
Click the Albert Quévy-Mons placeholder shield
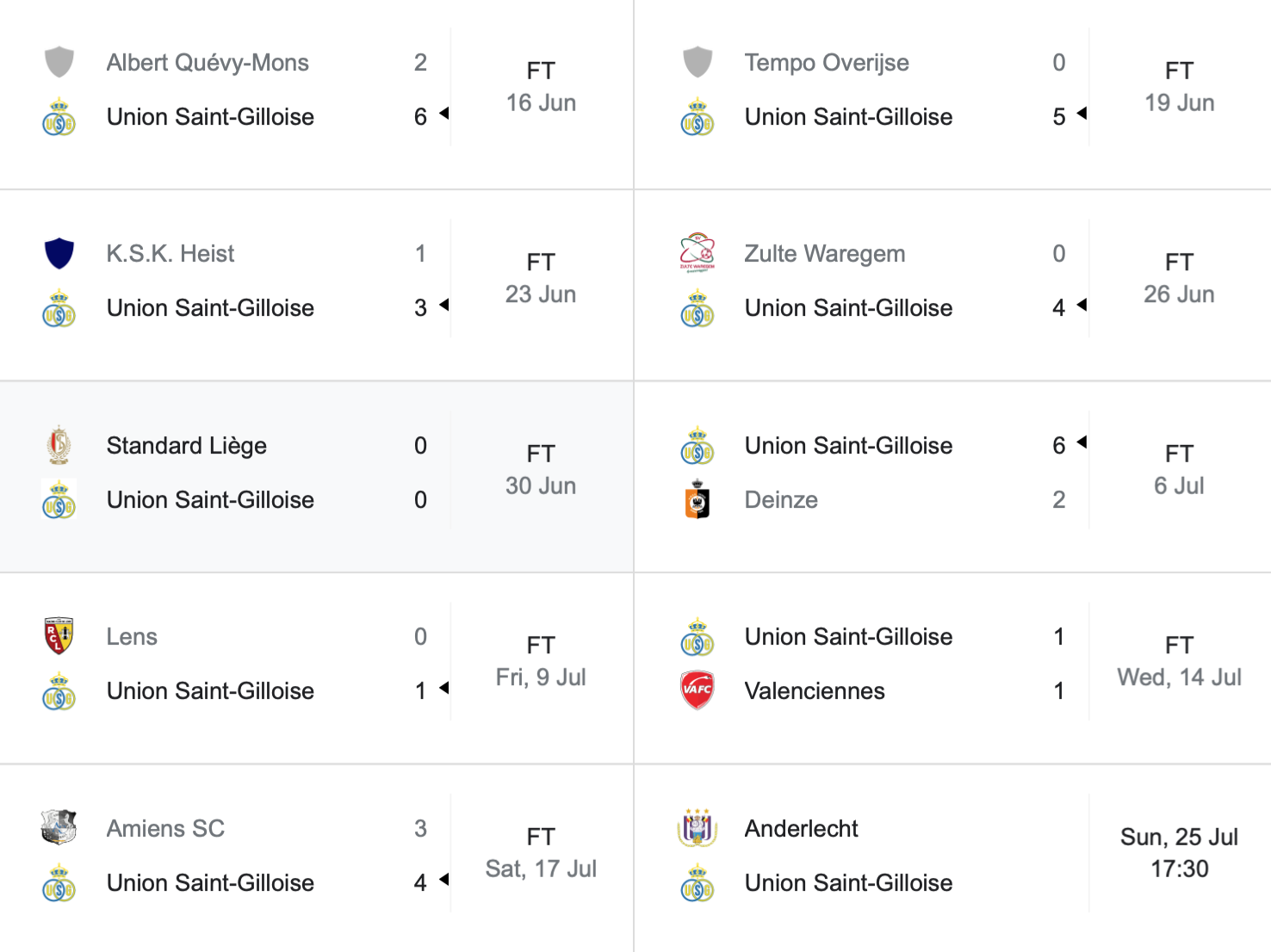point(59,62)
